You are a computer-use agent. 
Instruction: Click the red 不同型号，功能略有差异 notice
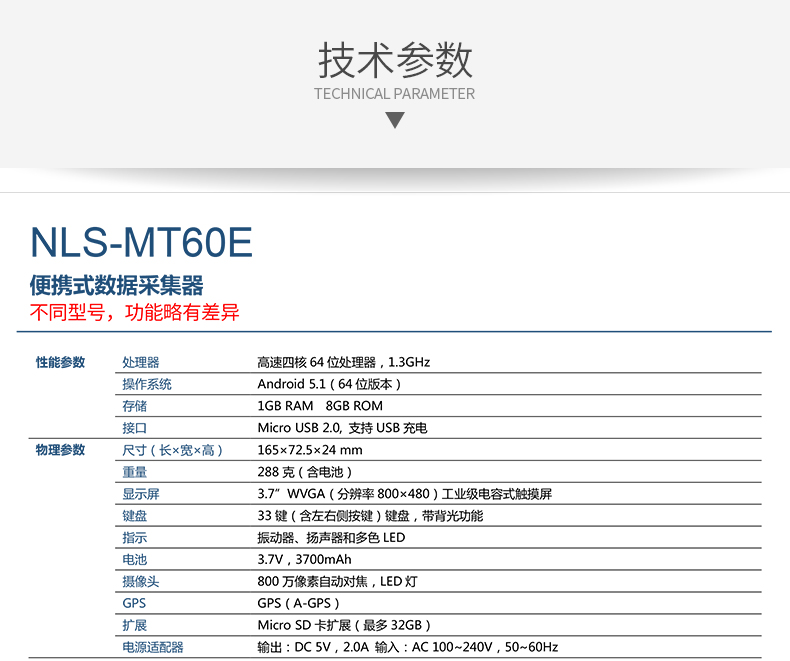click(135, 312)
